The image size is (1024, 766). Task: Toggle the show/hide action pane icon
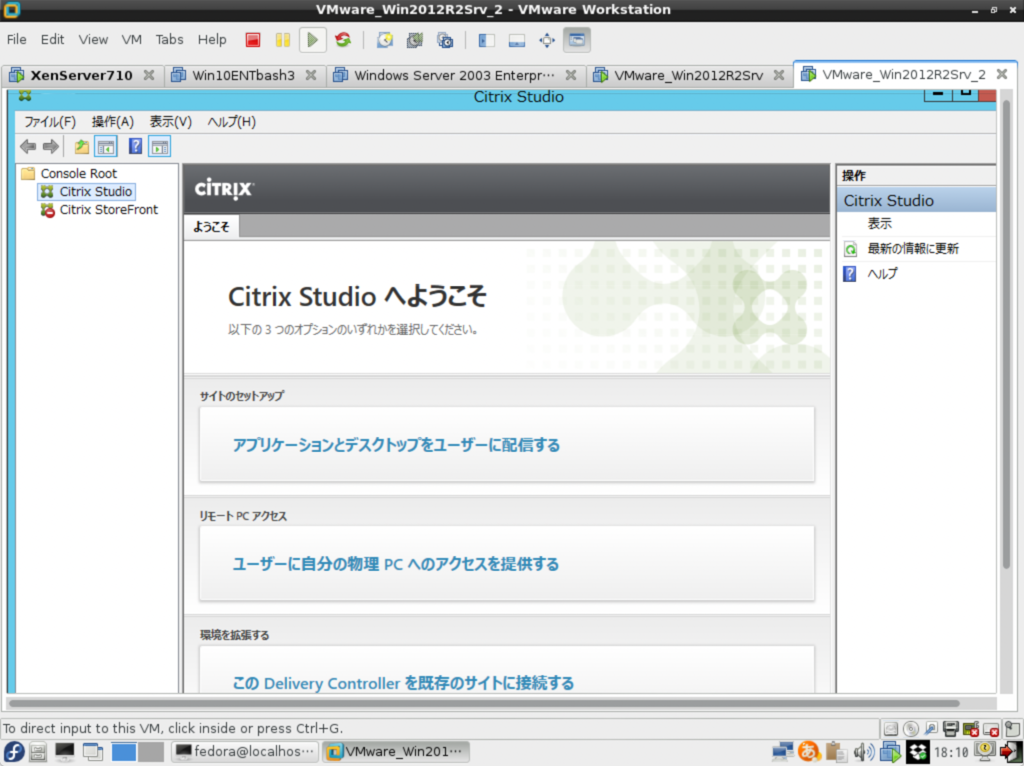pyautogui.click(x=159, y=146)
